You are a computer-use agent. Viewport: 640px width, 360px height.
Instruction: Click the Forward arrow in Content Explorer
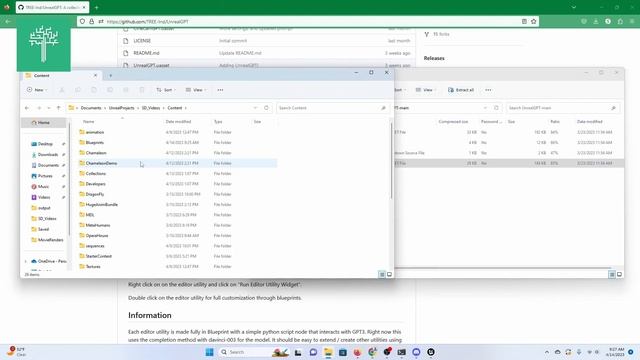[39, 108]
